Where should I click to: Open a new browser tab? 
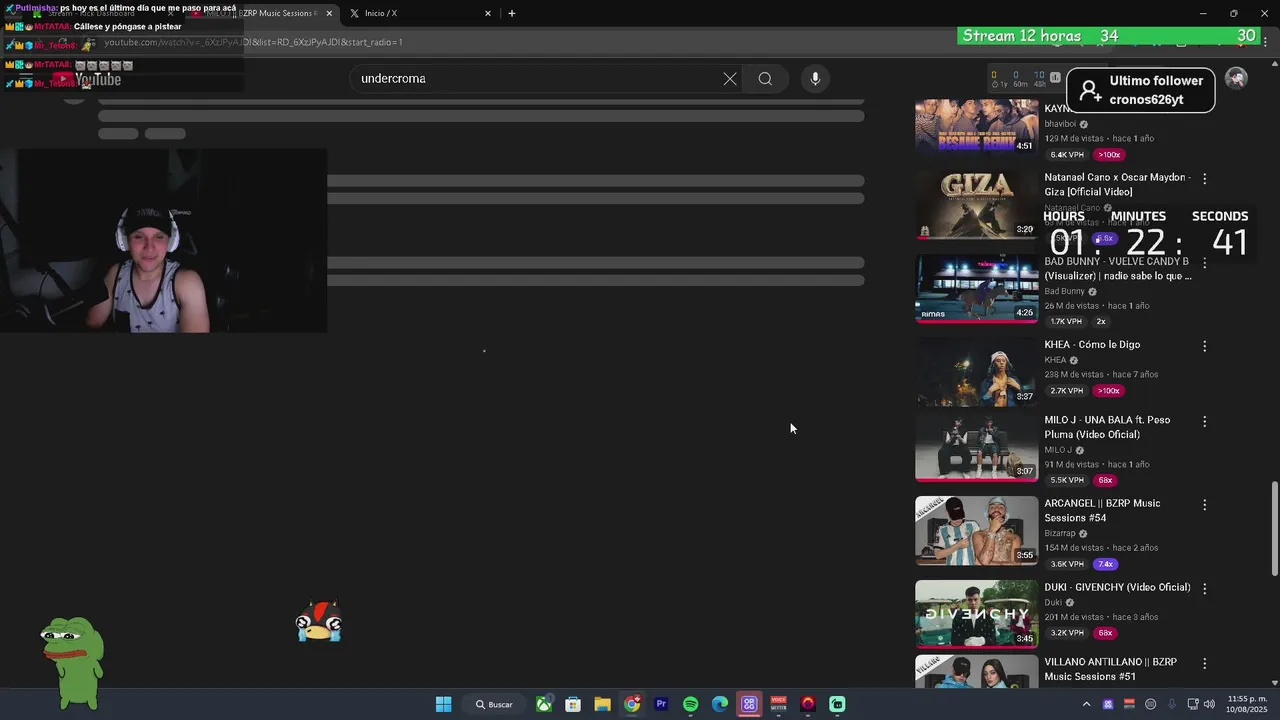tap(512, 13)
